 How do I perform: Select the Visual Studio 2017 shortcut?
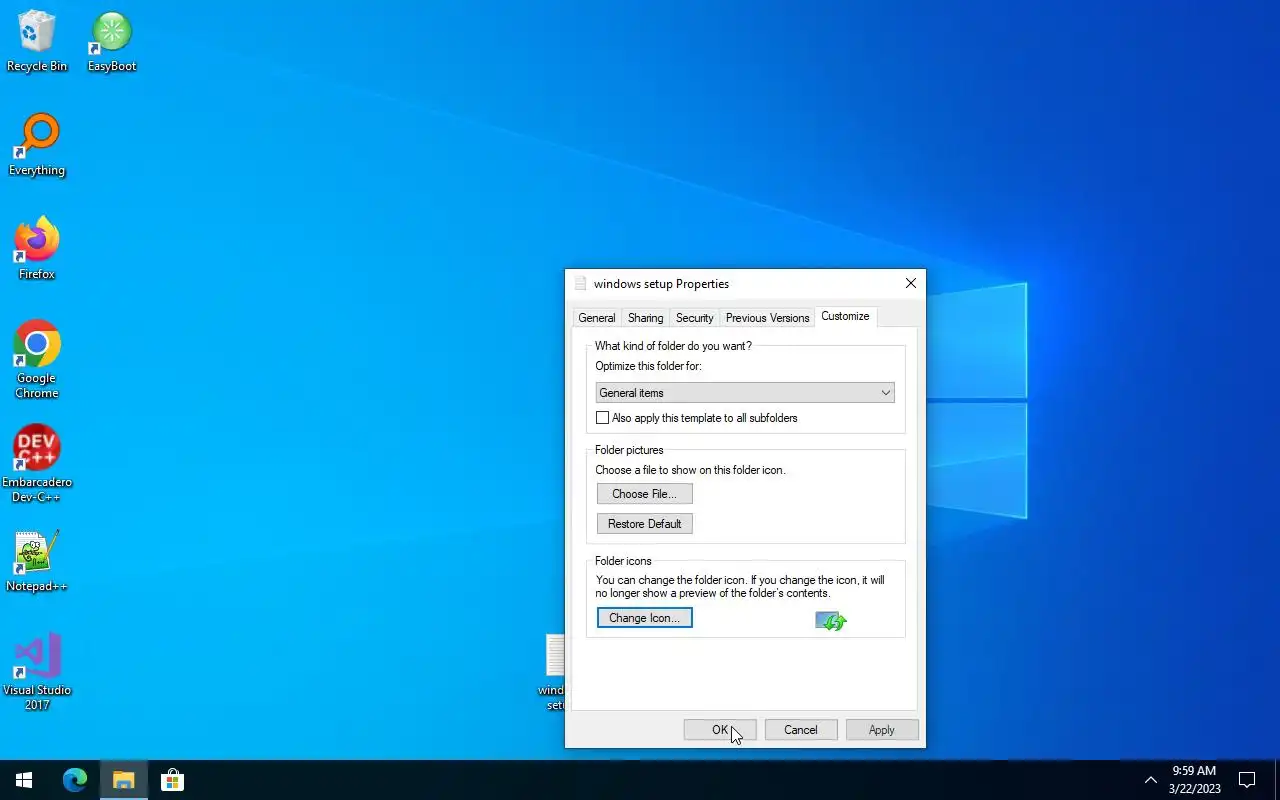click(37, 672)
